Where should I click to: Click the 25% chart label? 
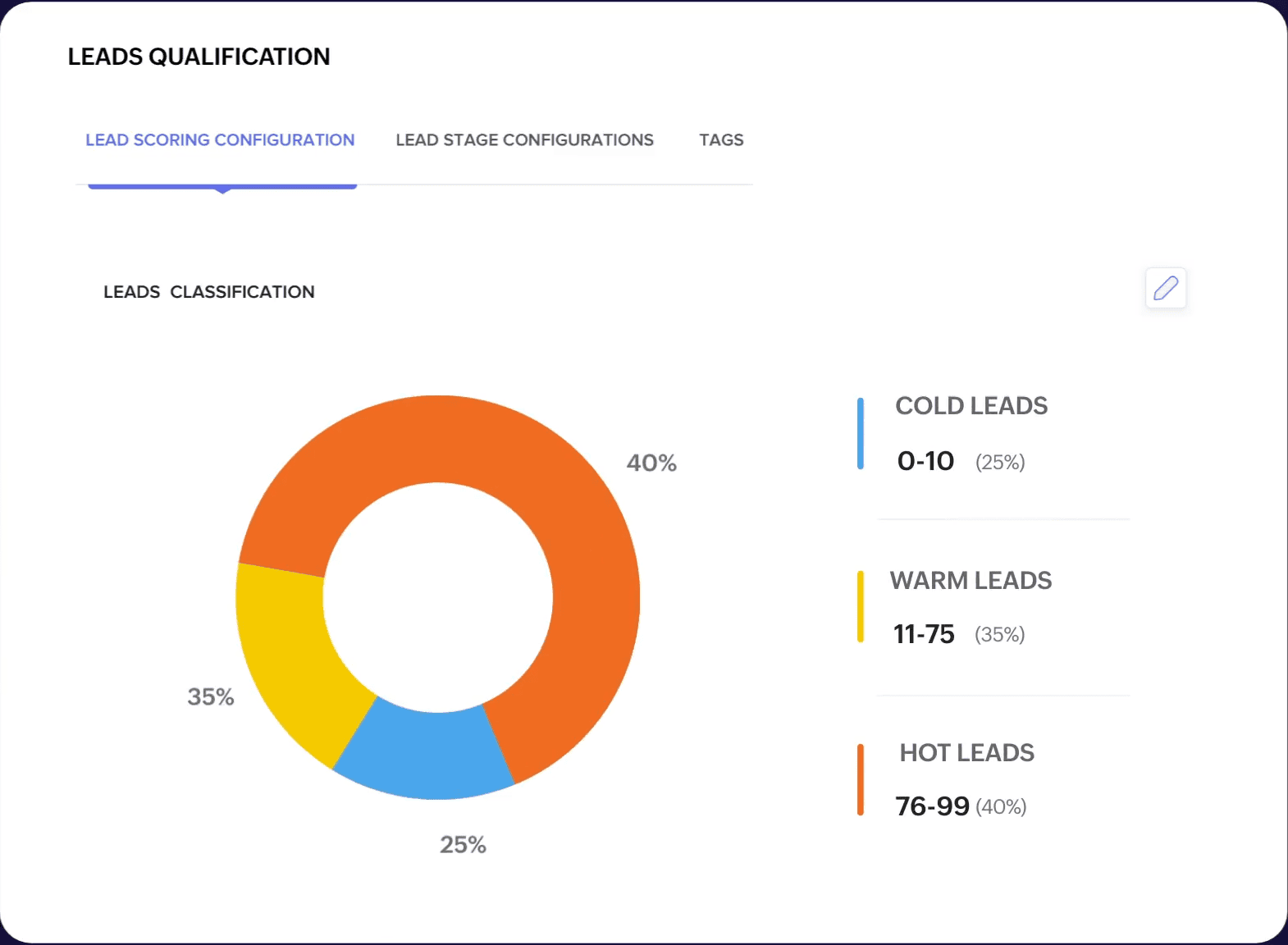point(463,845)
